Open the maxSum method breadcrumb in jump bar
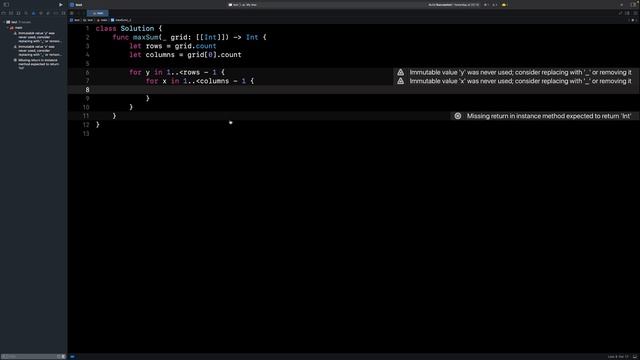 [121, 20]
